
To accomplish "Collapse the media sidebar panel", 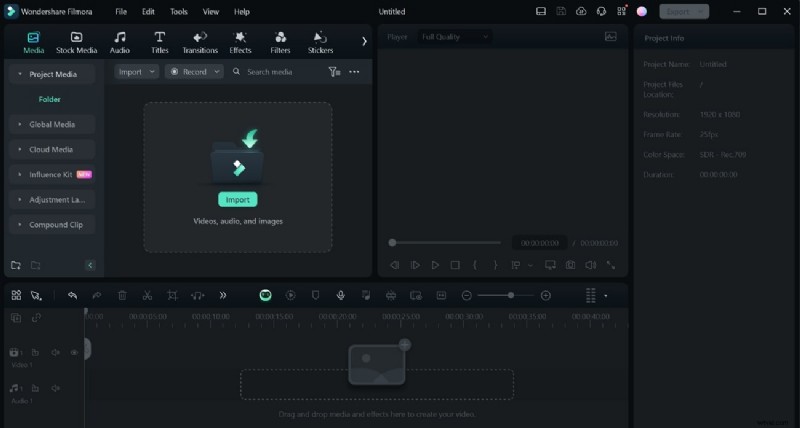I will 90,265.
